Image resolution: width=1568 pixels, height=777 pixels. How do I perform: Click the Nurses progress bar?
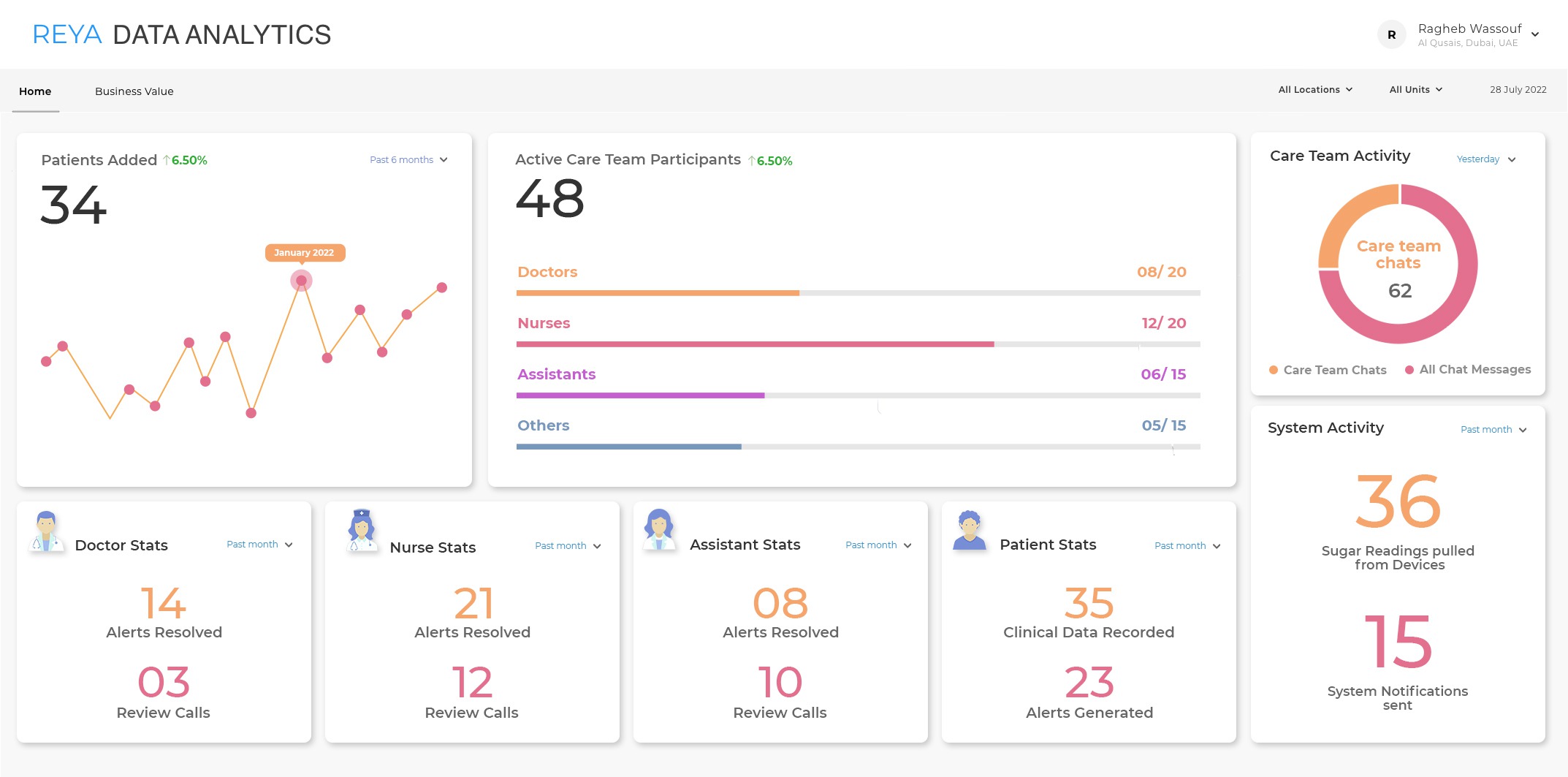click(x=858, y=344)
